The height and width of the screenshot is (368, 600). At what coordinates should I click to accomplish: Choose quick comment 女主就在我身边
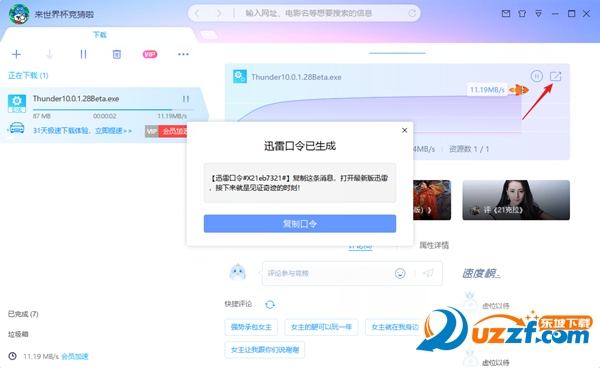[395, 327]
